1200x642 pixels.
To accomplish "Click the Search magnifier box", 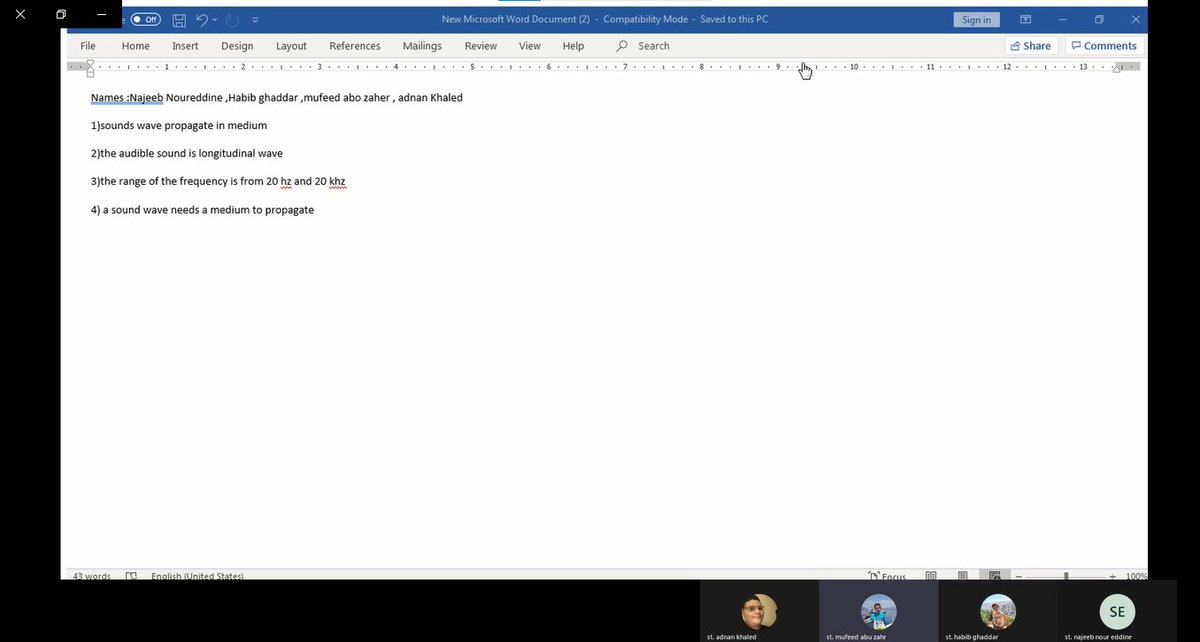I will tap(644, 46).
